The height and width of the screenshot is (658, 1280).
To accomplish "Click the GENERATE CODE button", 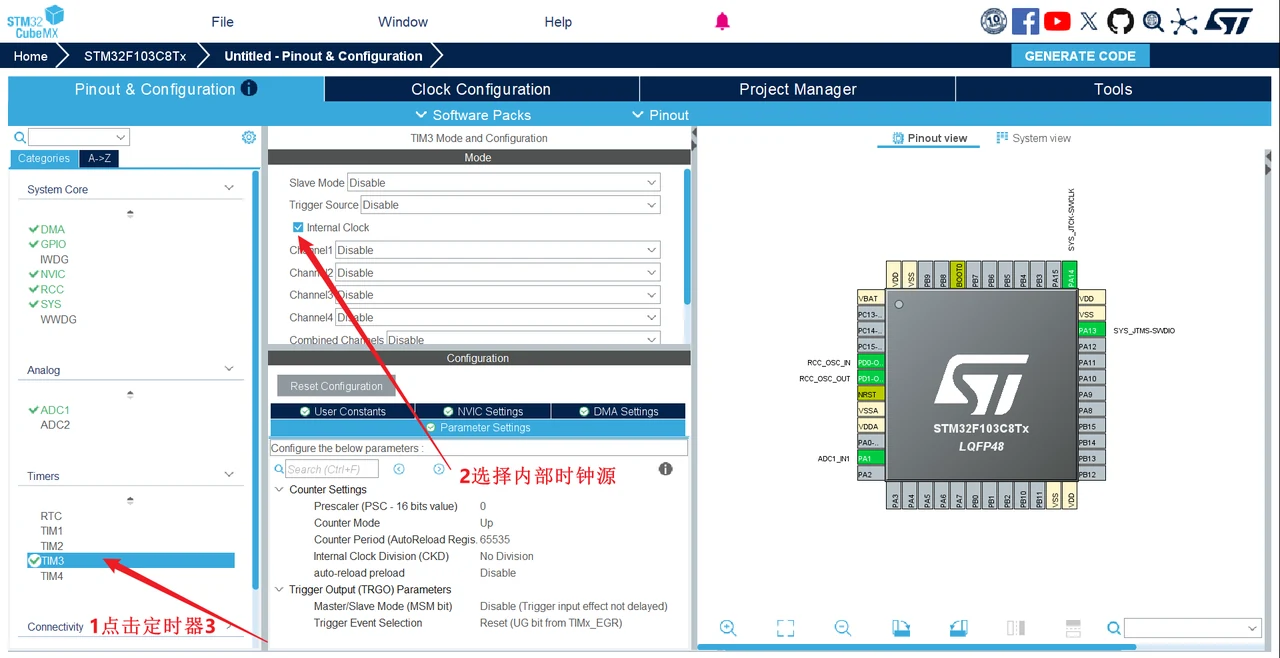I will coord(1080,56).
